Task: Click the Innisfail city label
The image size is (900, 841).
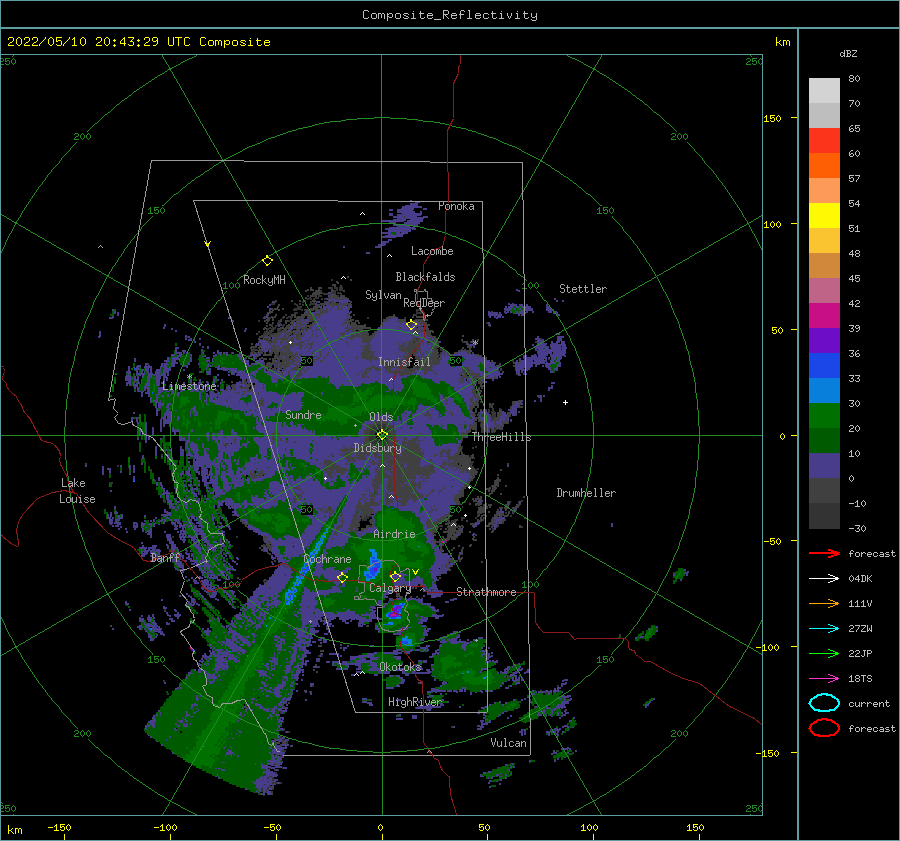Action: [x=404, y=362]
